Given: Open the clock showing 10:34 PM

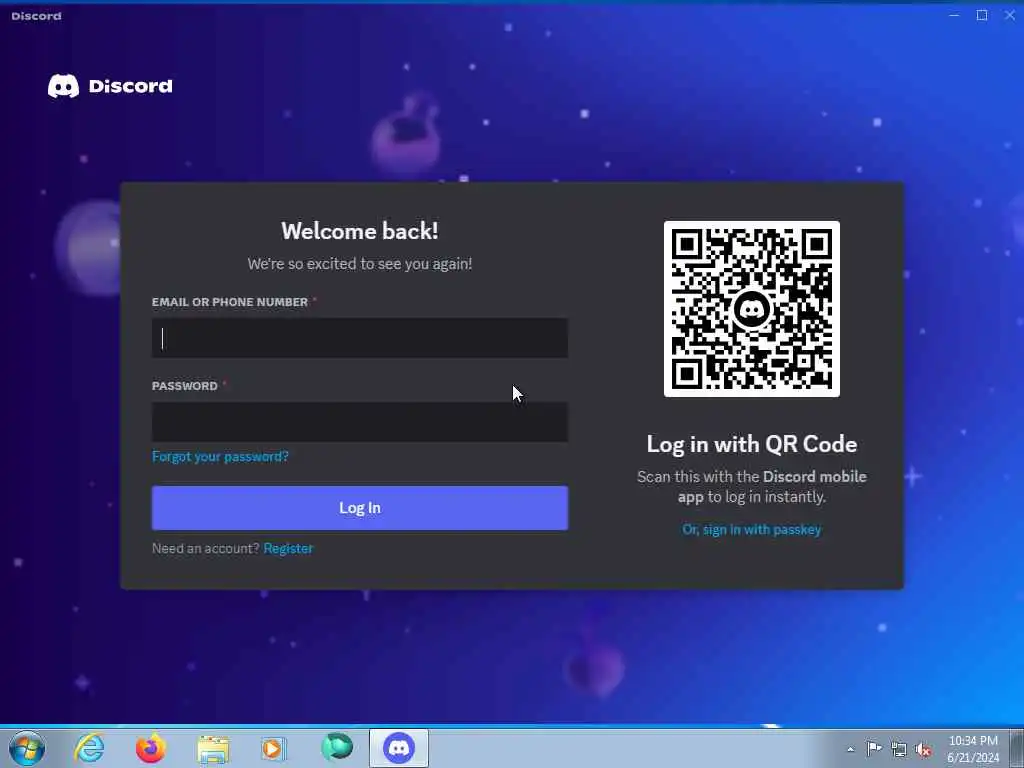Looking at the screenshot, I should (973, 749).
